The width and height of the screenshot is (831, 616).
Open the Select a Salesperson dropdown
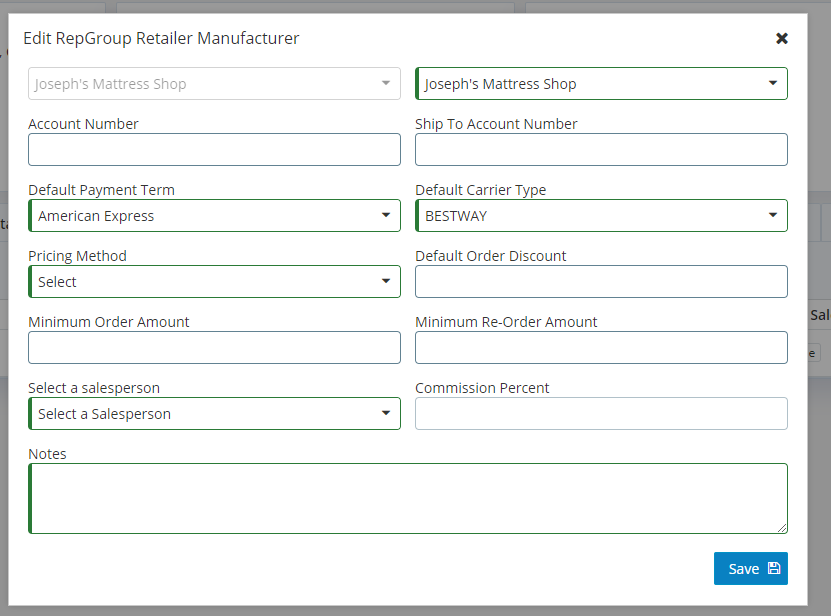pos(214,413)
